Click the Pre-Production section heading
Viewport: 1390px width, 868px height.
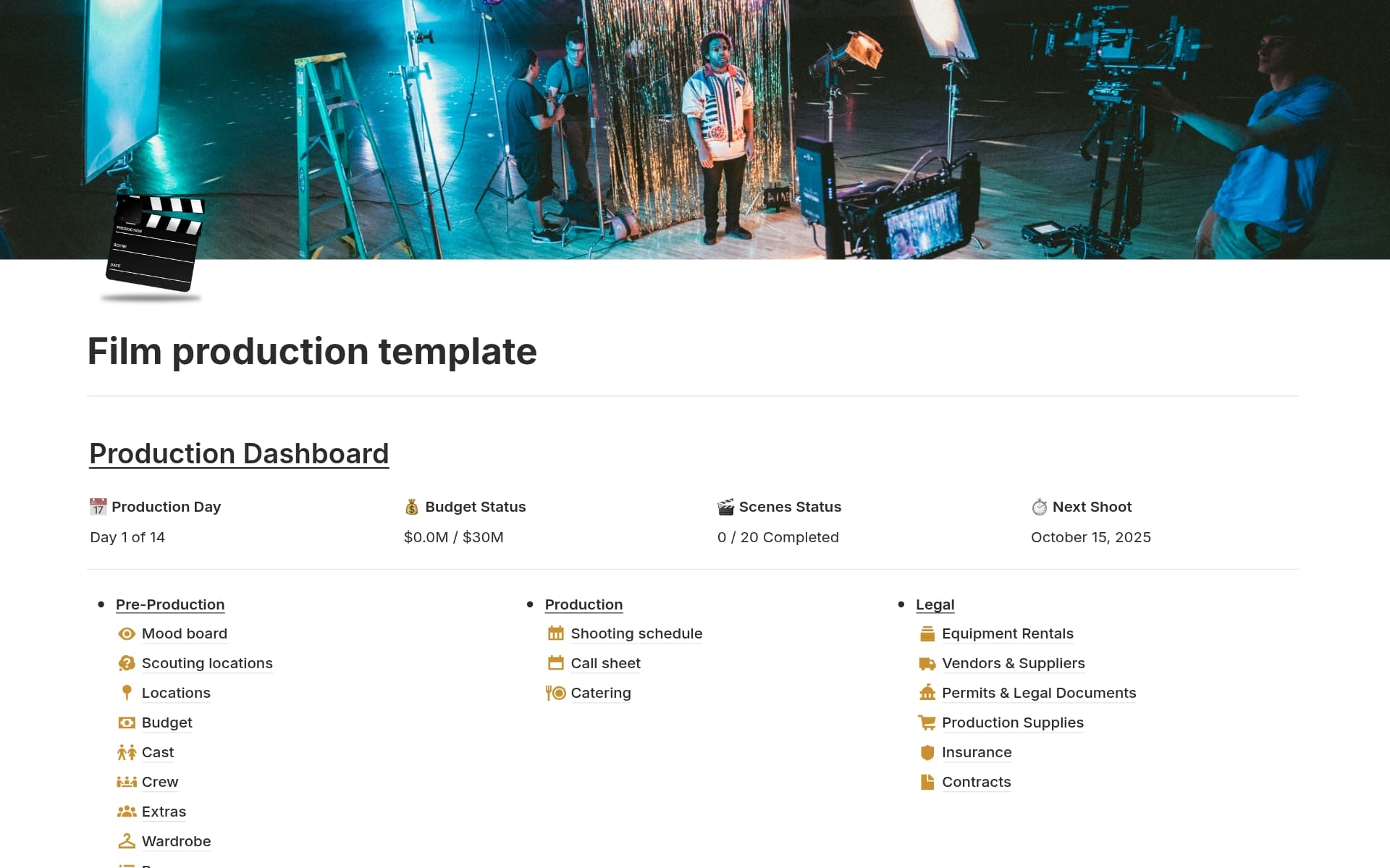click(170, 604)
